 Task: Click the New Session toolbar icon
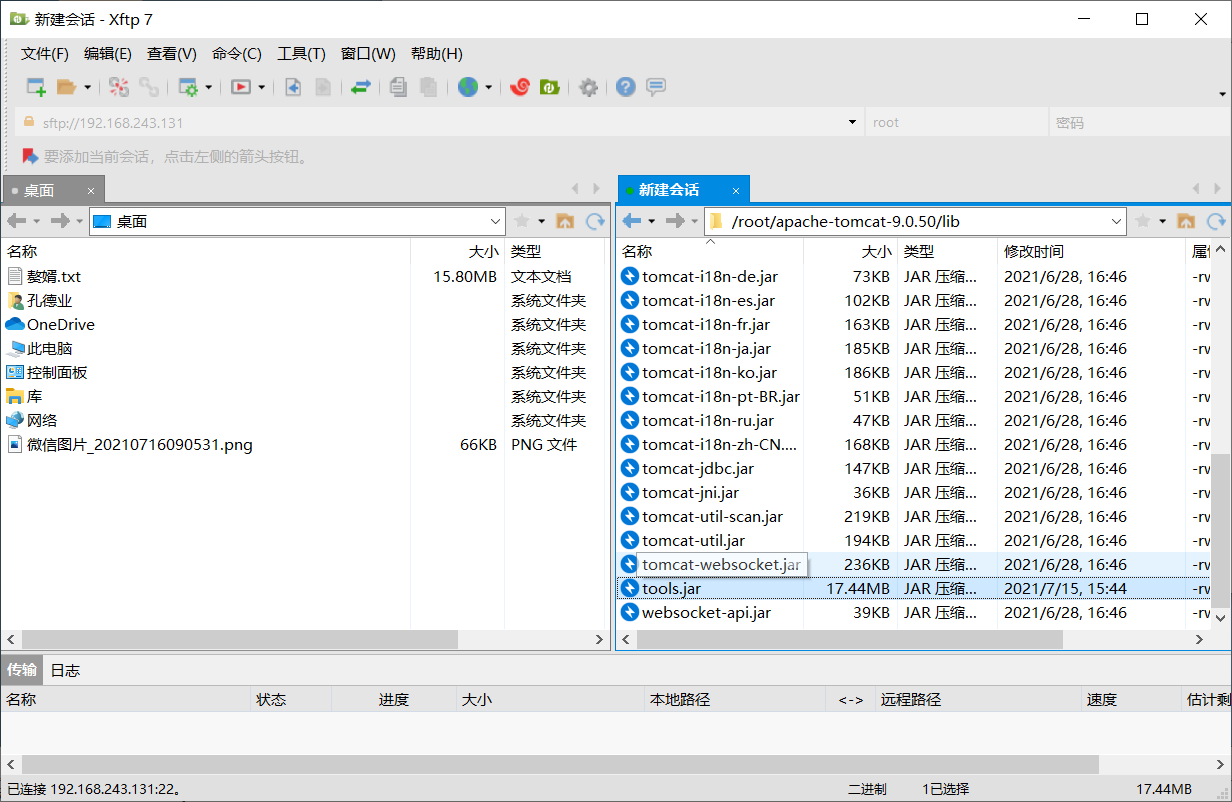tap(36, 87)
